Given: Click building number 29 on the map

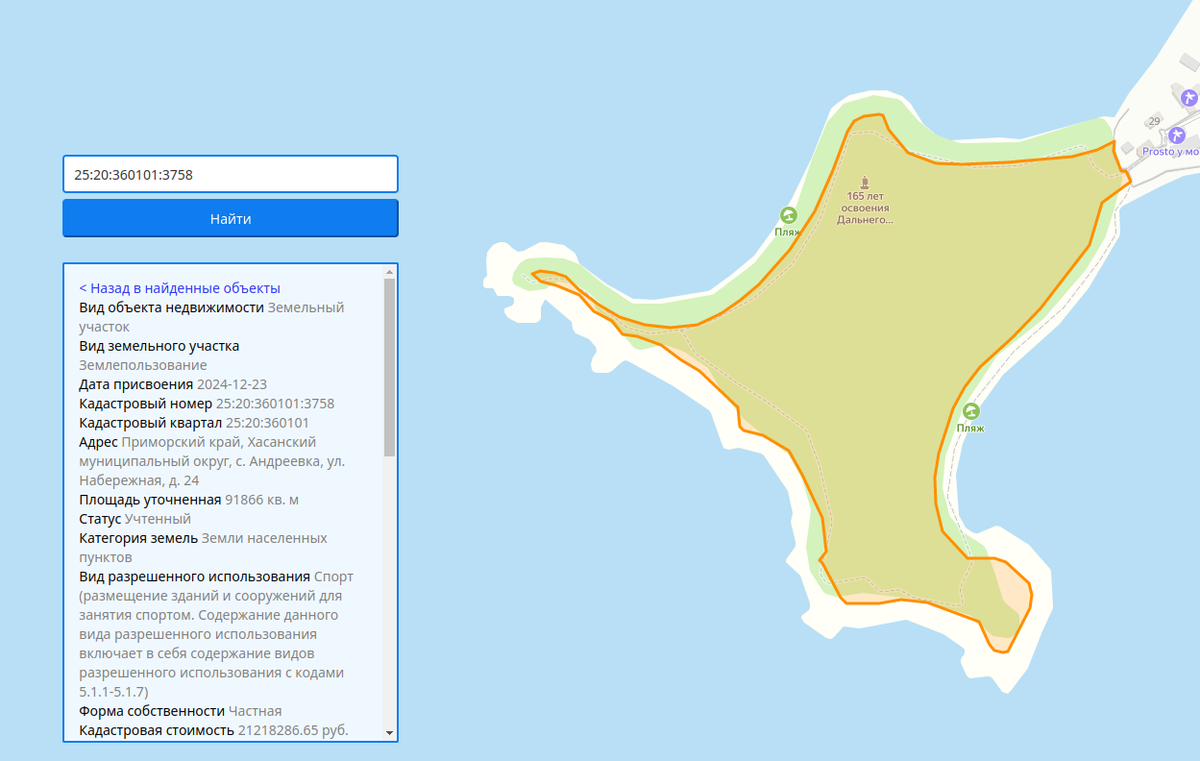Looking at the screenshot, I should [x=1154, y=121].
